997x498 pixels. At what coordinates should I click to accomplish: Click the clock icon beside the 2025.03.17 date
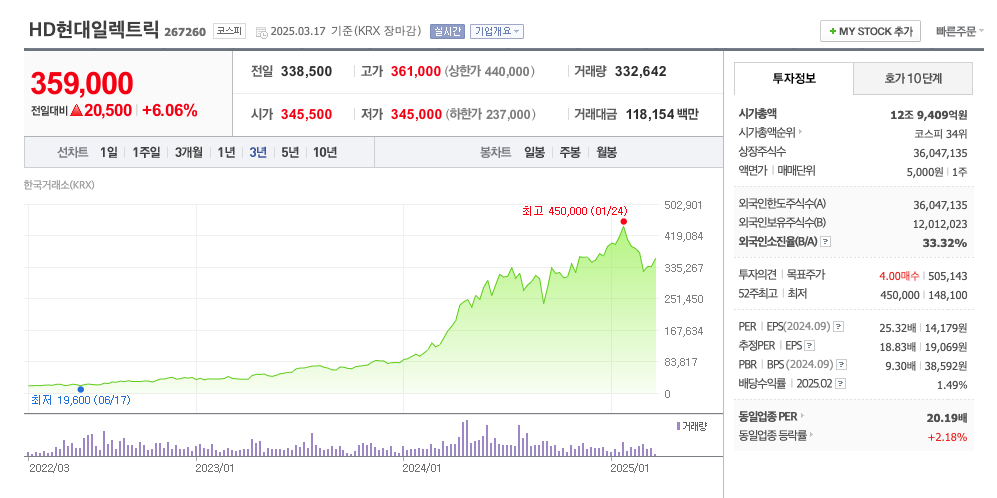tap(262, 32)
